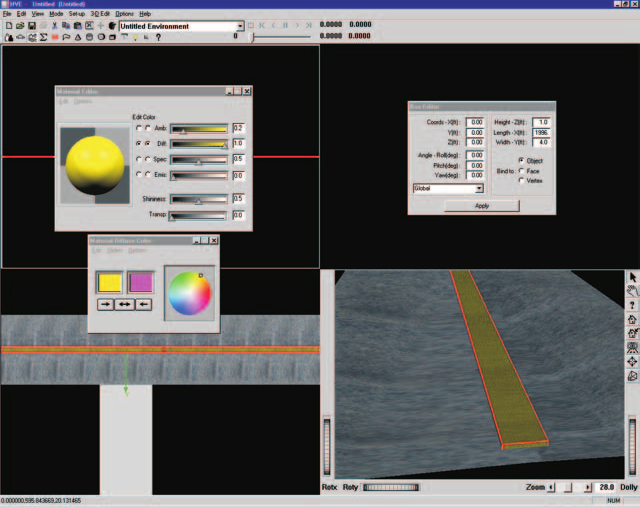The image size is (640, 507).
Task: Select the Object bind radio button
Action: 521,160
